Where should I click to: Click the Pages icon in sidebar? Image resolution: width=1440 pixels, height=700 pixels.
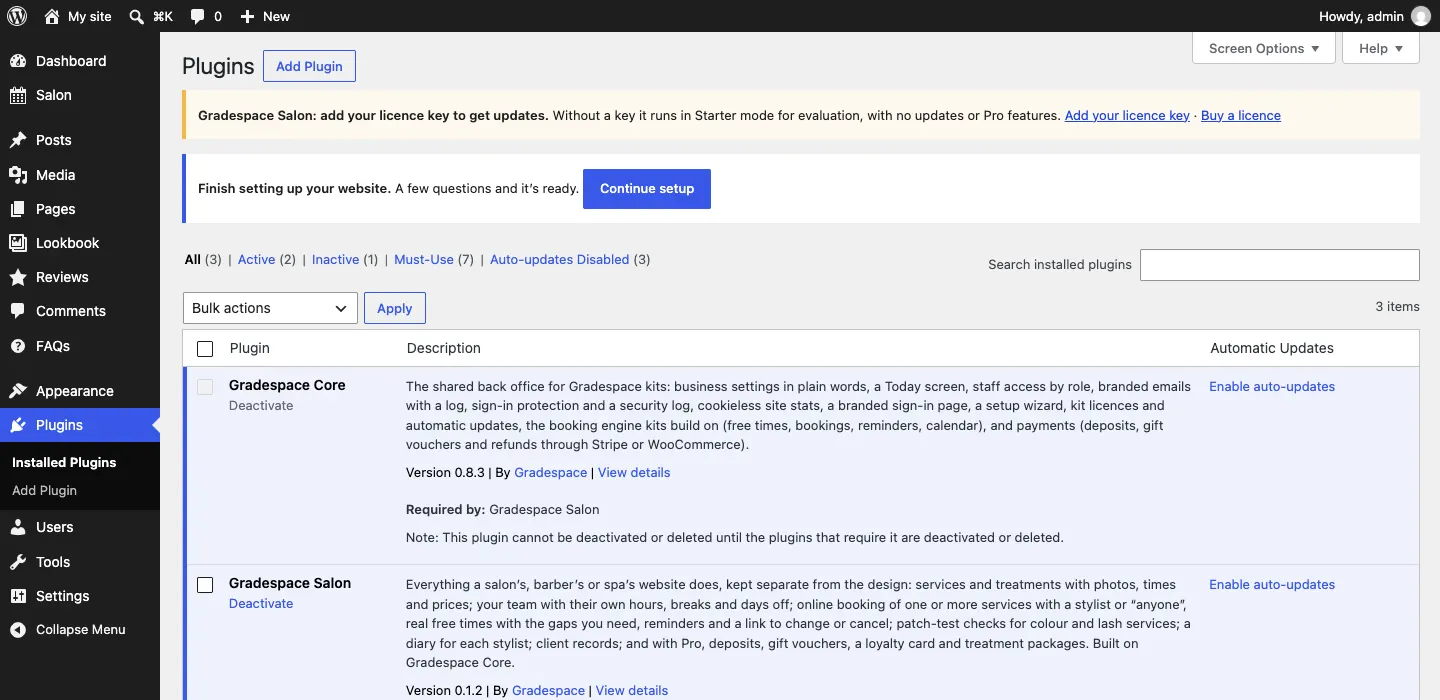[x=18, y=209]
